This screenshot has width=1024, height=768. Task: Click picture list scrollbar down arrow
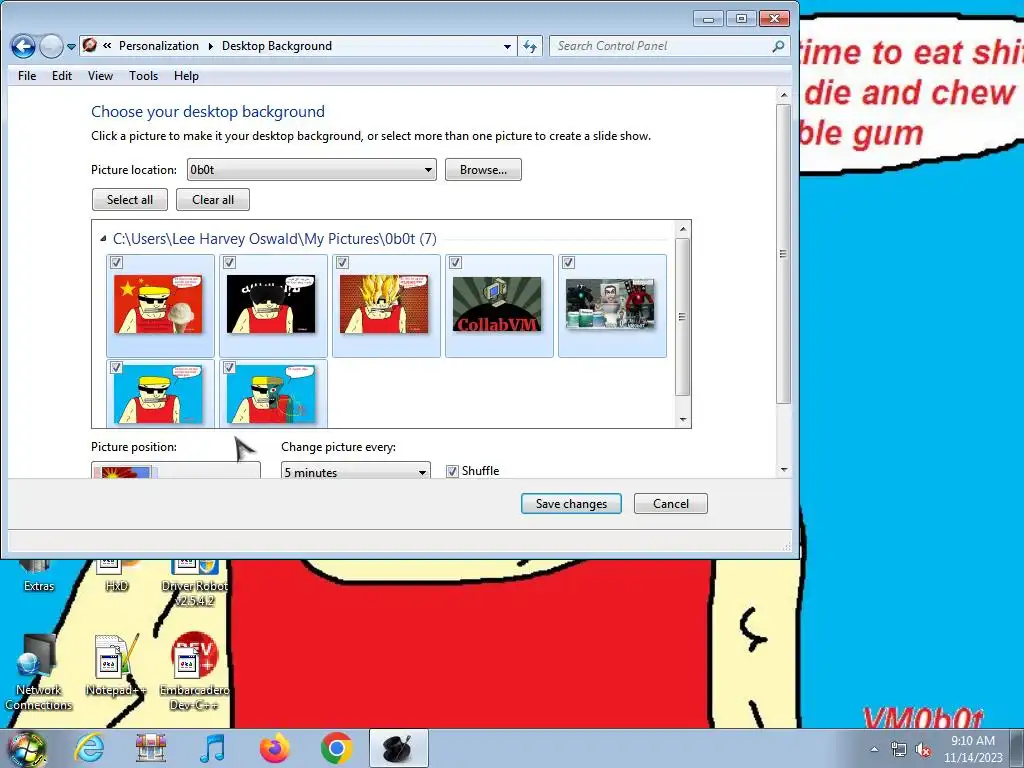682,420
